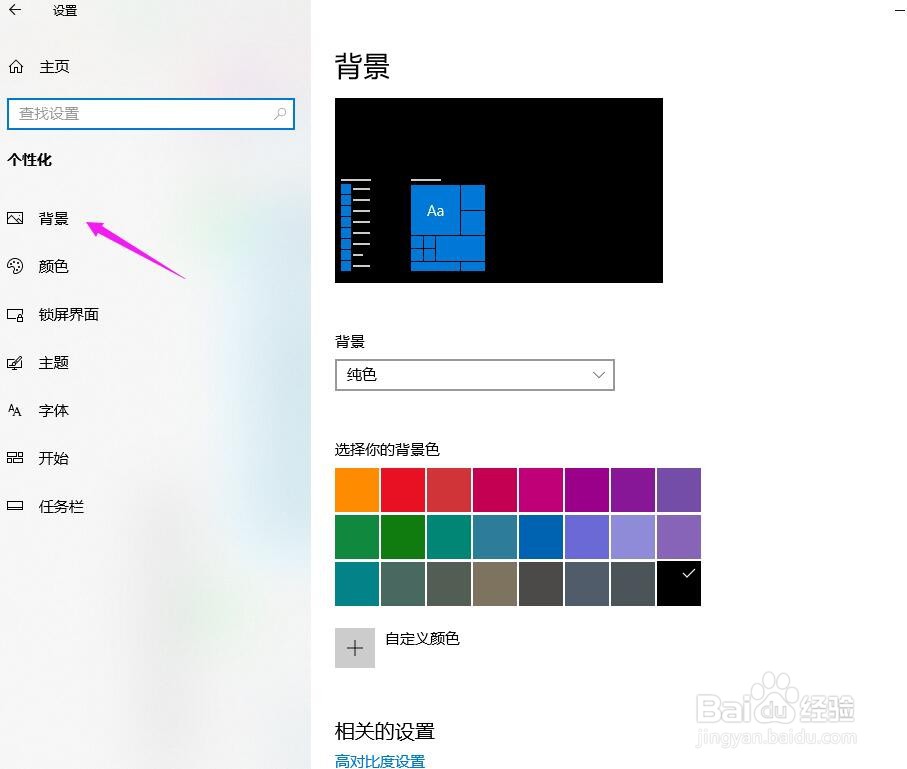Screen dimensions: 907x769
Task: Click the 背景 picture icon in sidebar
Action: click(15, 218)
